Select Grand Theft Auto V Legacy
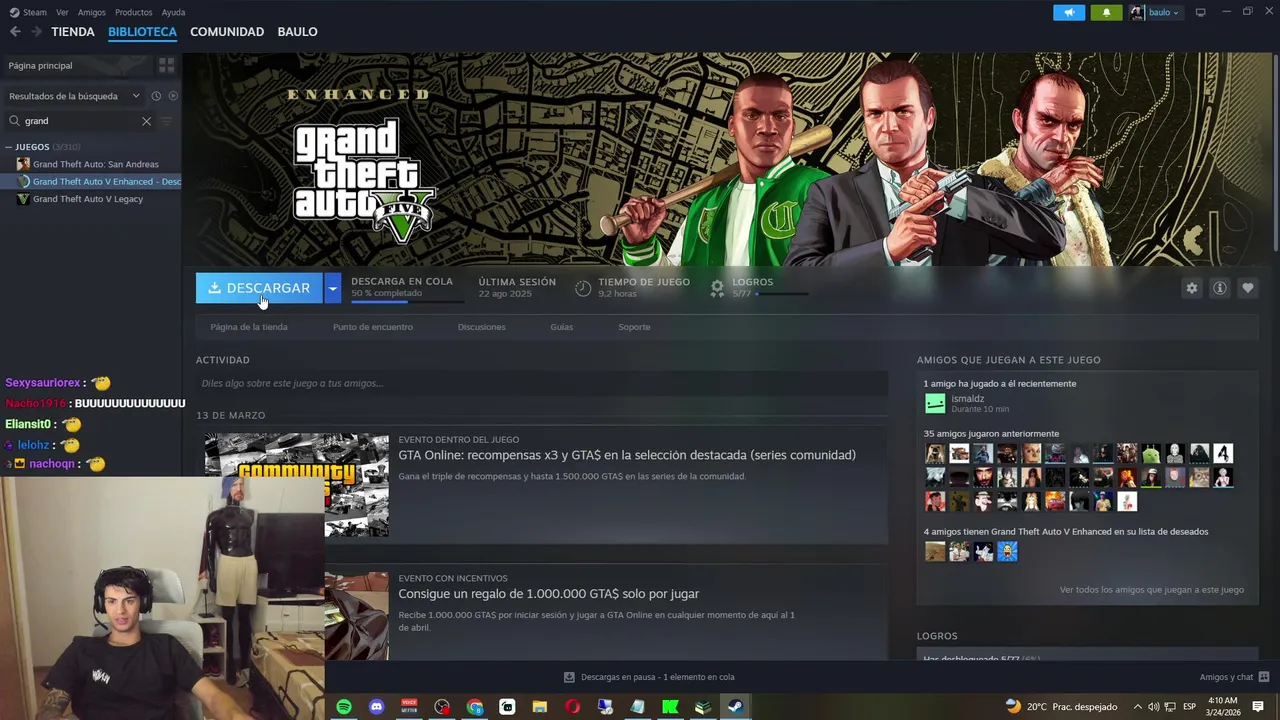1280x720 pixels. click(90, 199)
